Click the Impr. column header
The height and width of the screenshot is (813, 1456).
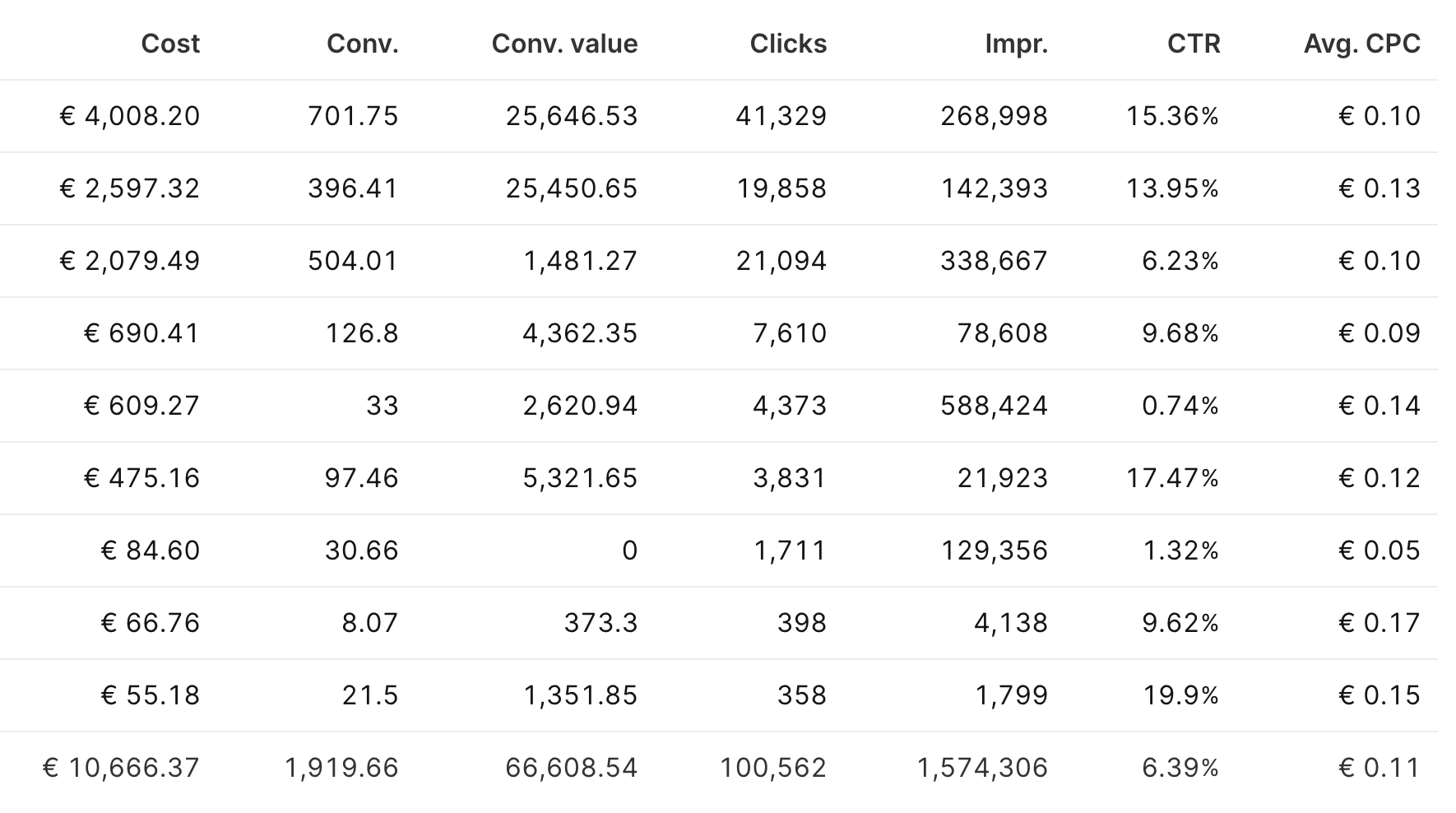[1016, 44]
